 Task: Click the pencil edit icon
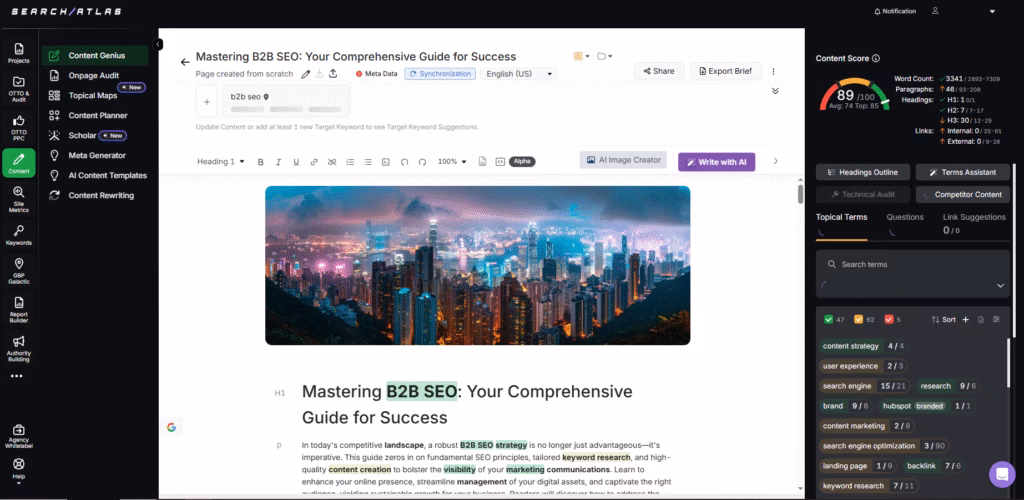[x=306, y=74]
